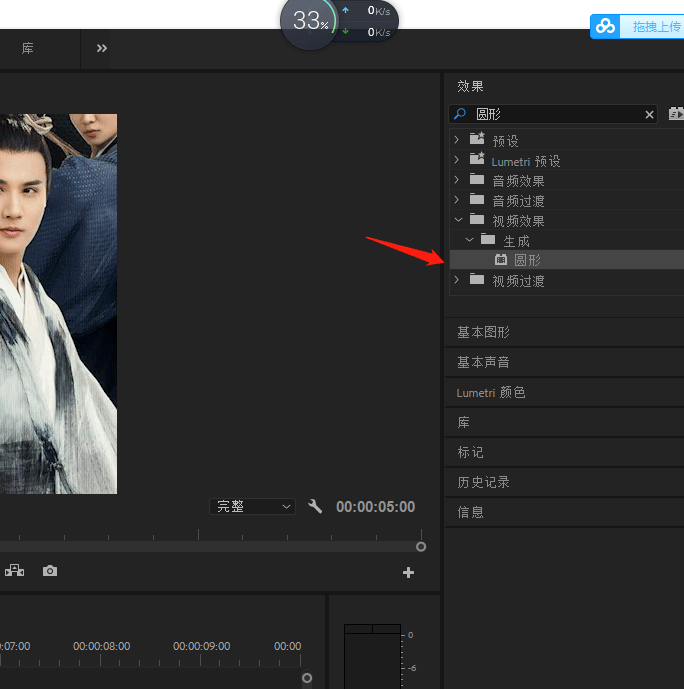Click the accelerated effects filter icon
This screenshot has height=689, width=684.
(676, 114)
